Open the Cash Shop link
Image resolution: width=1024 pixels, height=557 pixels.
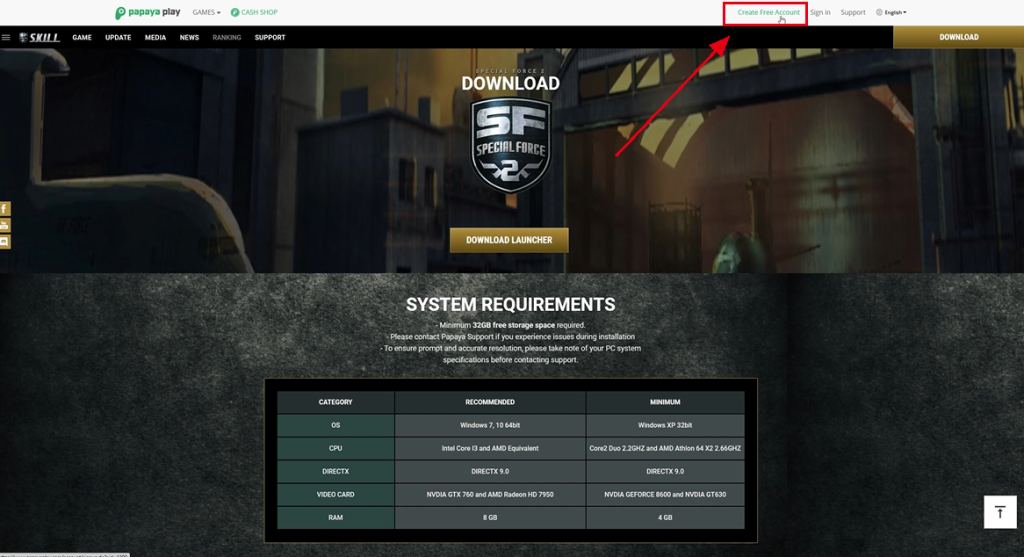254,13
